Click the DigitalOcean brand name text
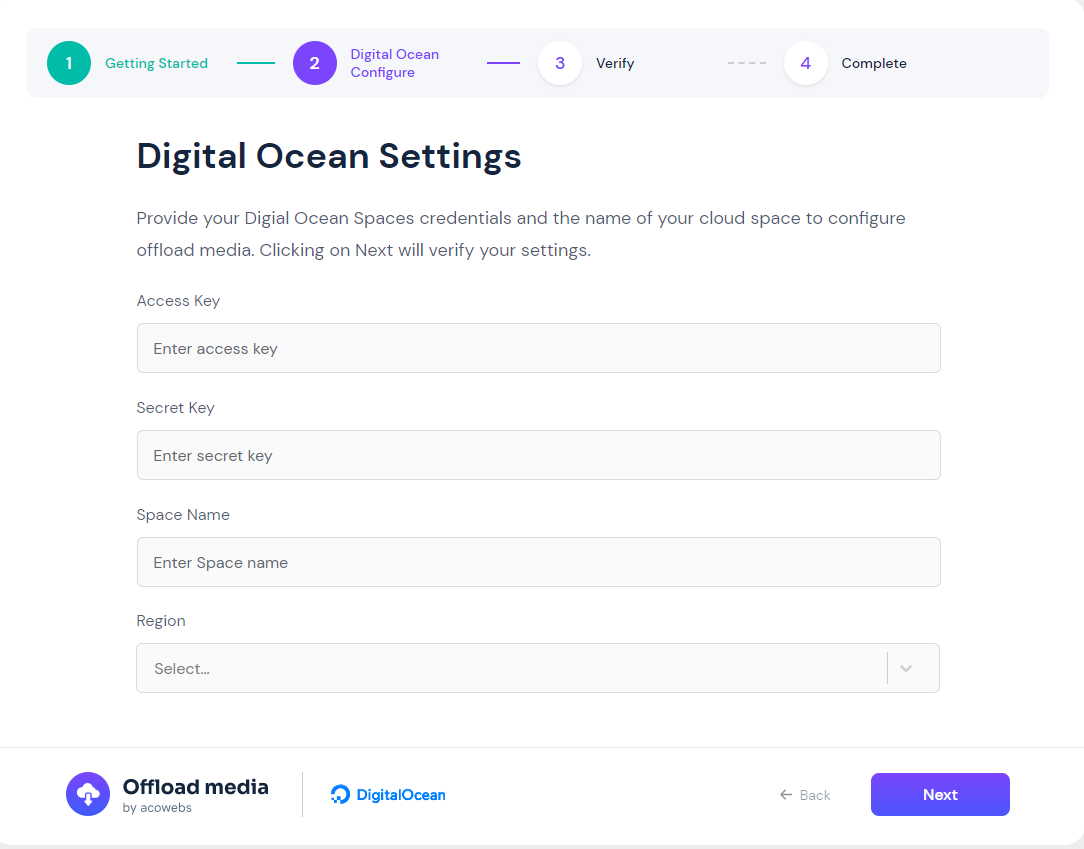1084x849 pixels. coord(401,795)
